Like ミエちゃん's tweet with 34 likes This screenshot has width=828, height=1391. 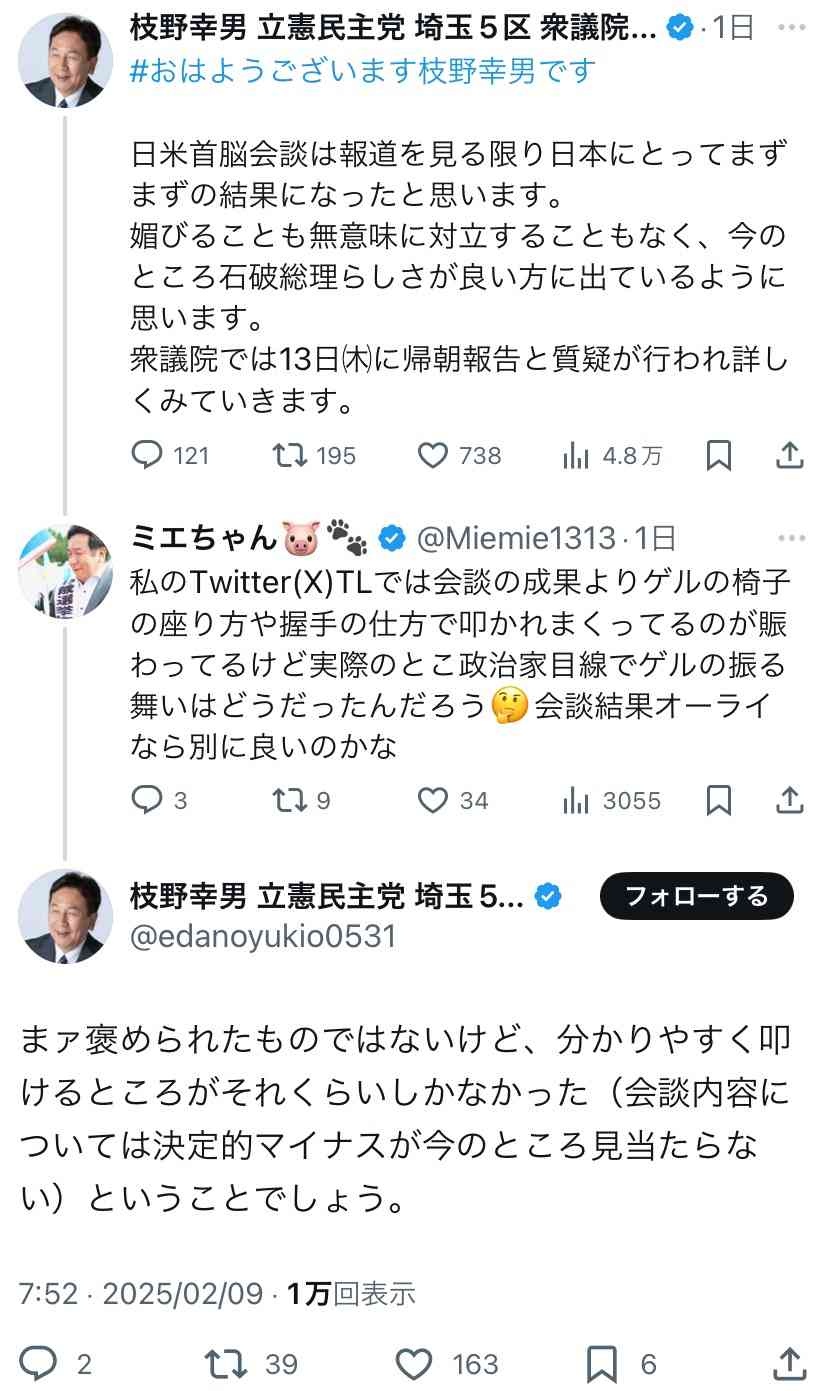(x=432, y=800)
